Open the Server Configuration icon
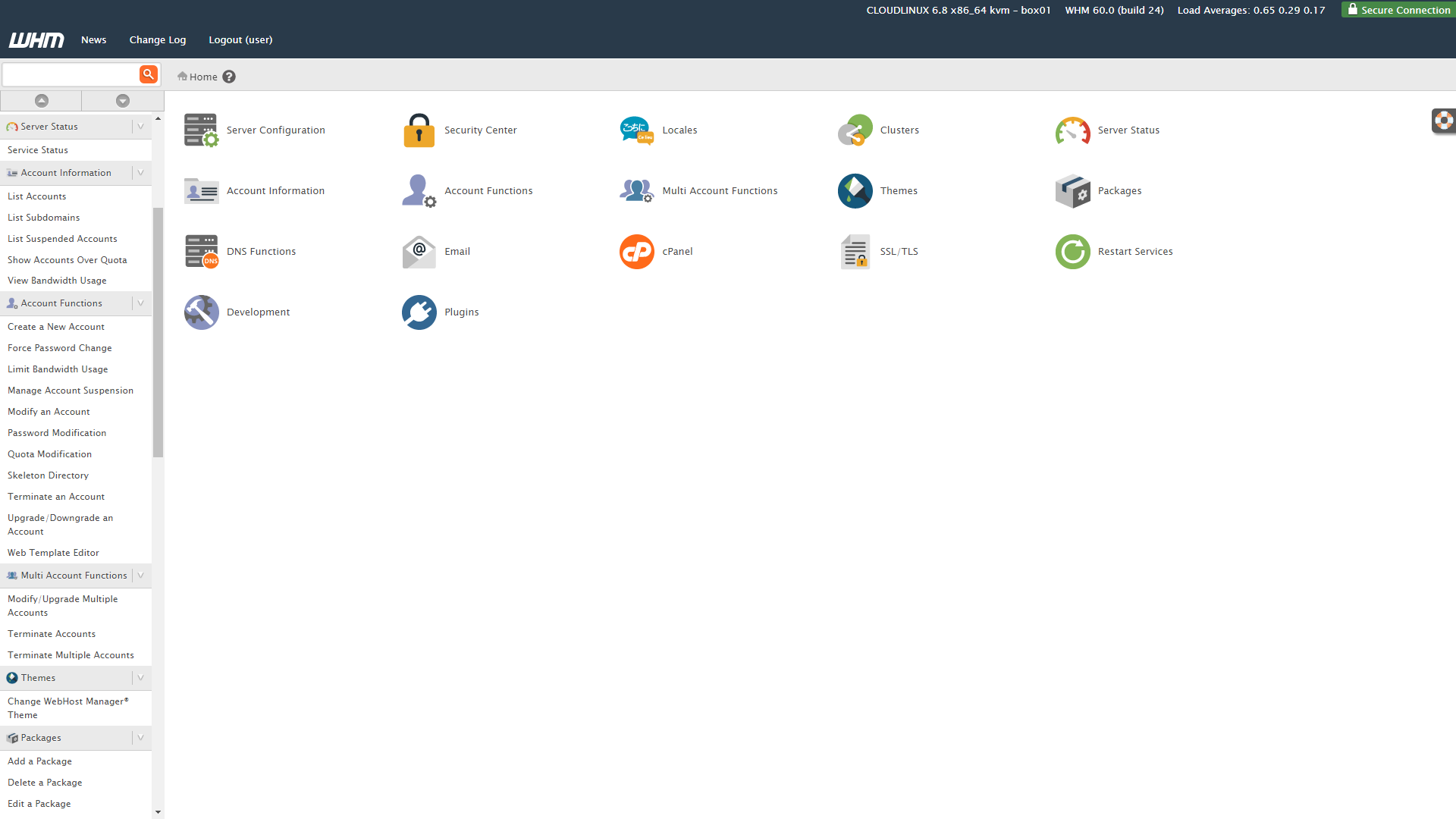This screenshot has height=819, width=1456. tap(201, 130)
